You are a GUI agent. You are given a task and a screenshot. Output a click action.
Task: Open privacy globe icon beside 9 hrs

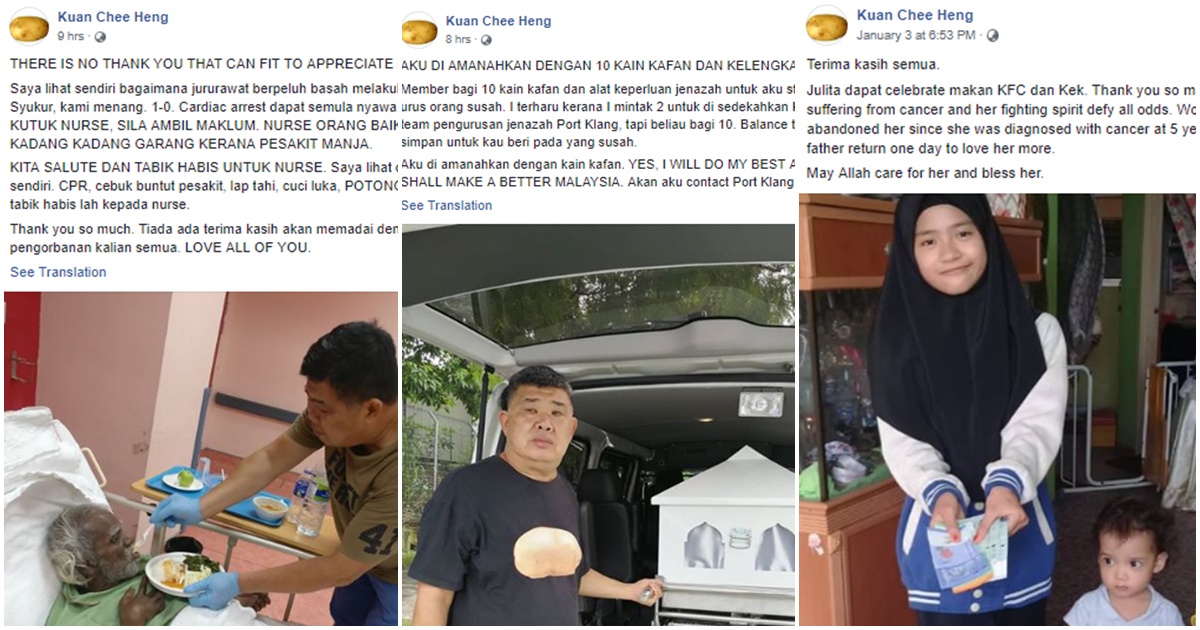pos(99,37)
